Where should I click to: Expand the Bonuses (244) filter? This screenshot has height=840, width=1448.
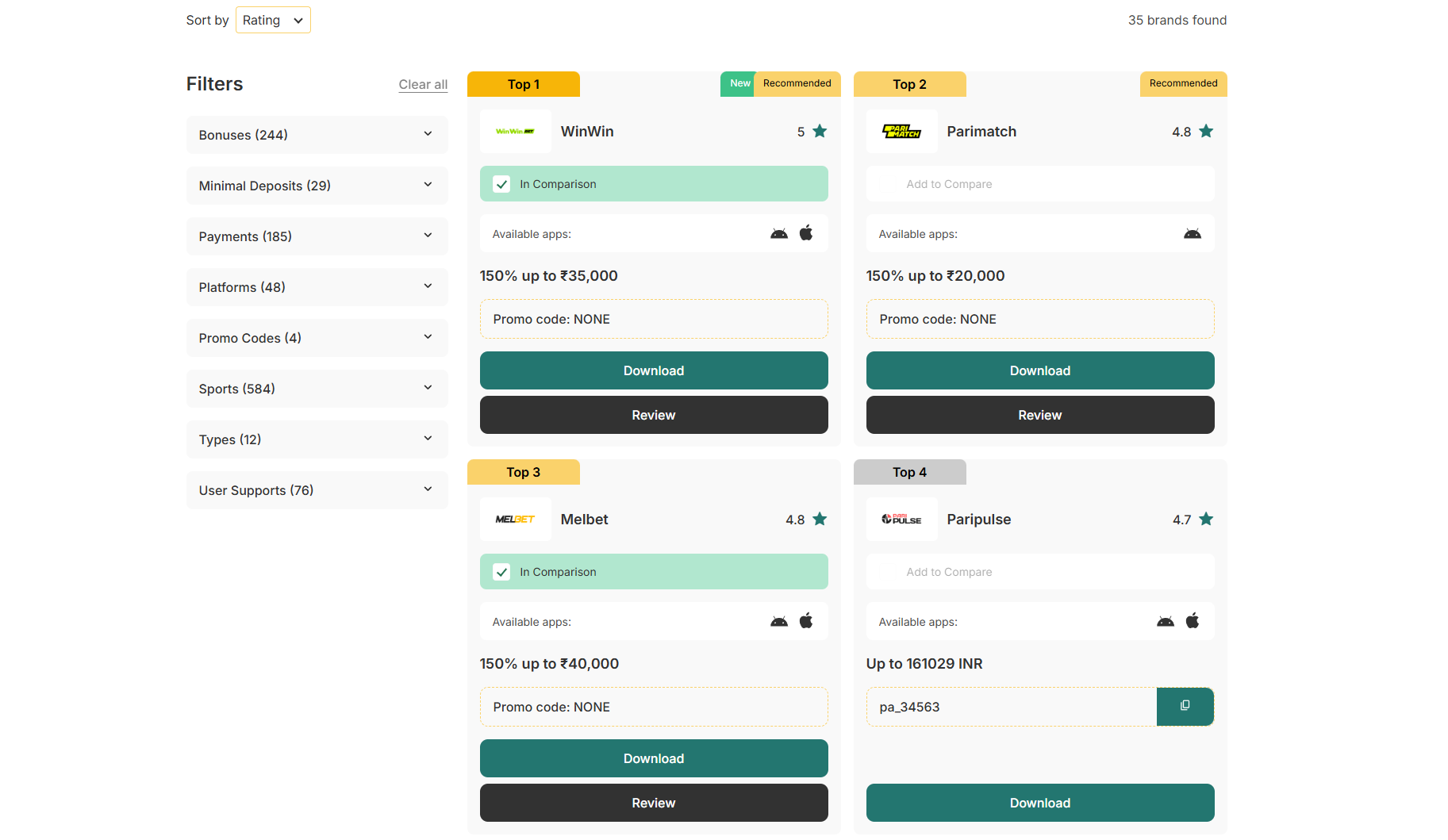pos(317,135)
